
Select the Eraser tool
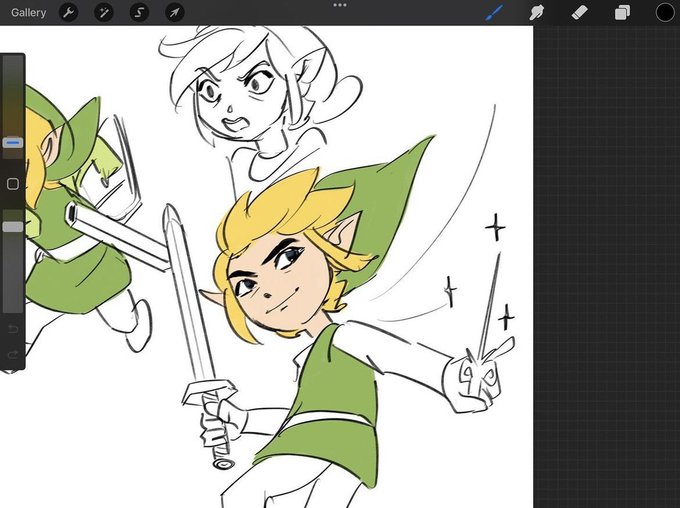[x=579, y=13]
